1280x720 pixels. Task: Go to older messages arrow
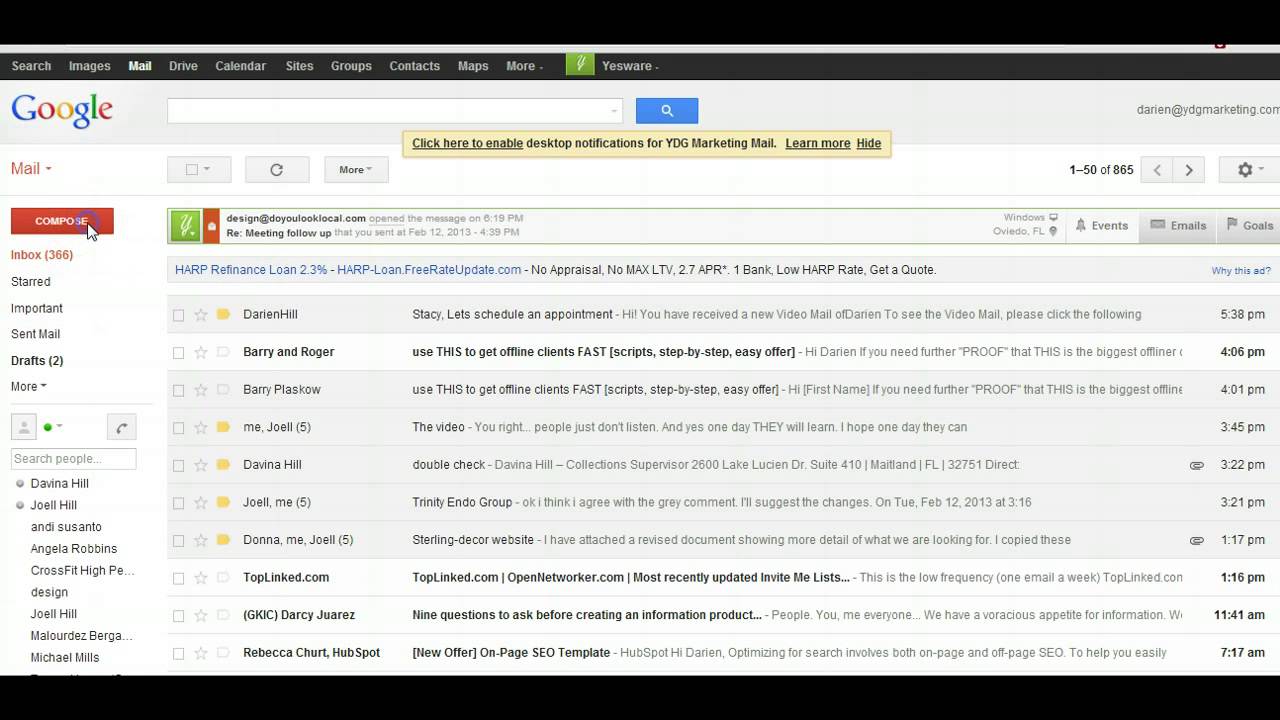pos(1189,170)
